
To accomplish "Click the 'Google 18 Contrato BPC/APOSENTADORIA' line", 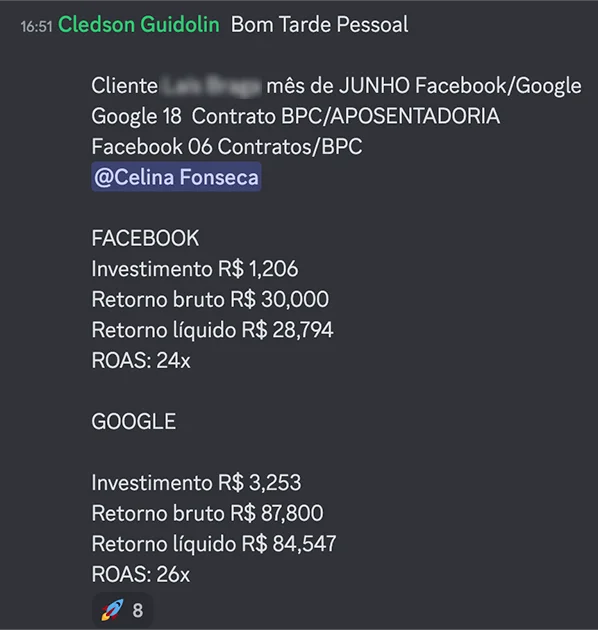I will (296, 117).
